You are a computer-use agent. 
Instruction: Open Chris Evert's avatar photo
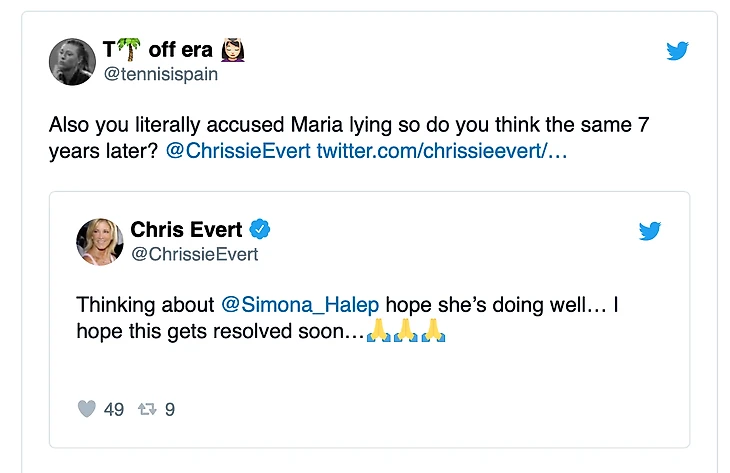point(100,242)
